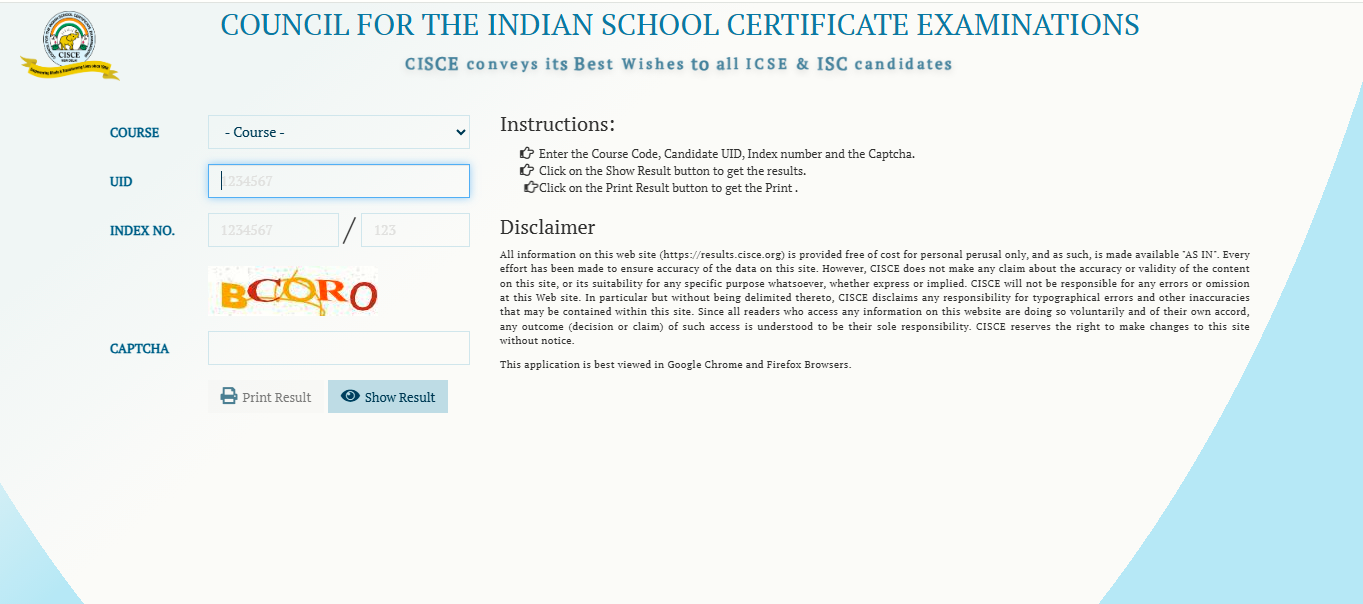The height and width of the screenshot is (604, 1363).
Task: Click the hand icon beside Show Result instruction
Action: tap(527, 170)
